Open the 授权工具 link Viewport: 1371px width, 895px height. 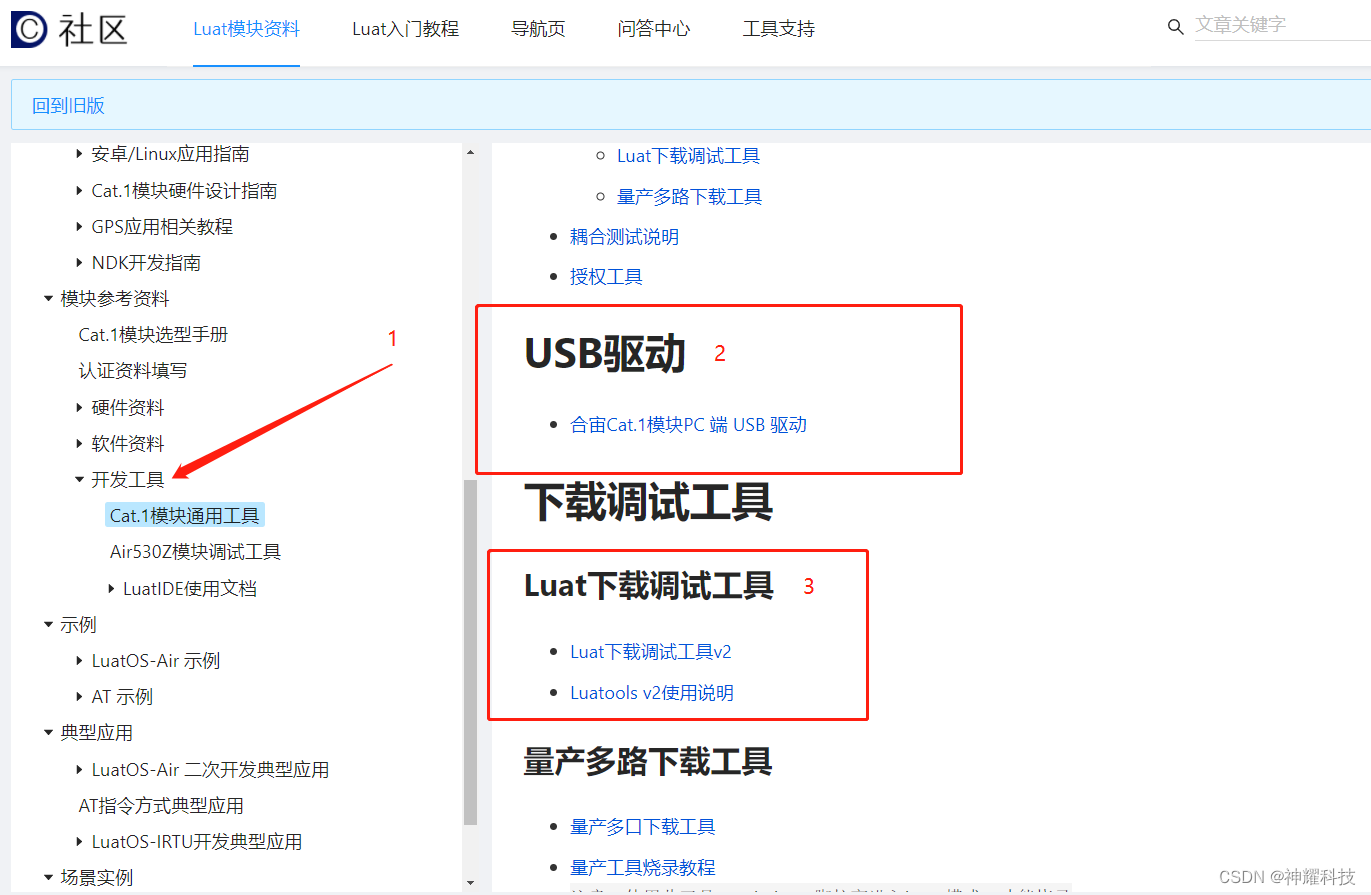click(606, 277)
